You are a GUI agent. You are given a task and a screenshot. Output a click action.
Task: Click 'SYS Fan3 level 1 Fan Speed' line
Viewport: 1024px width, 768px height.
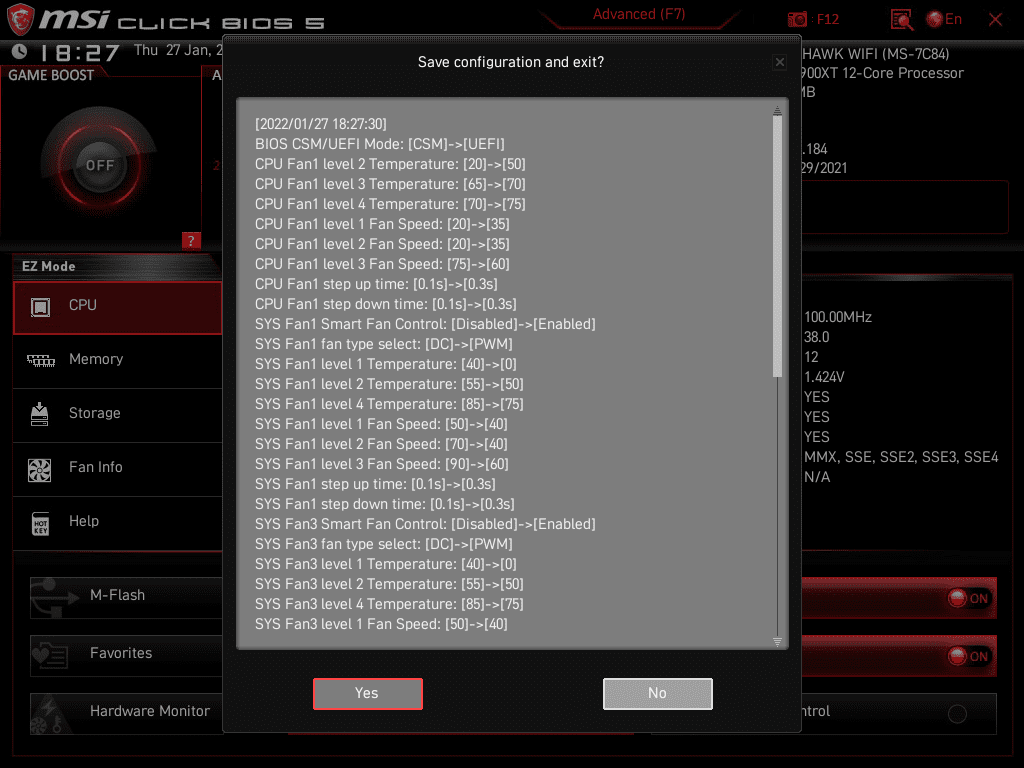(x=381, y=624)
